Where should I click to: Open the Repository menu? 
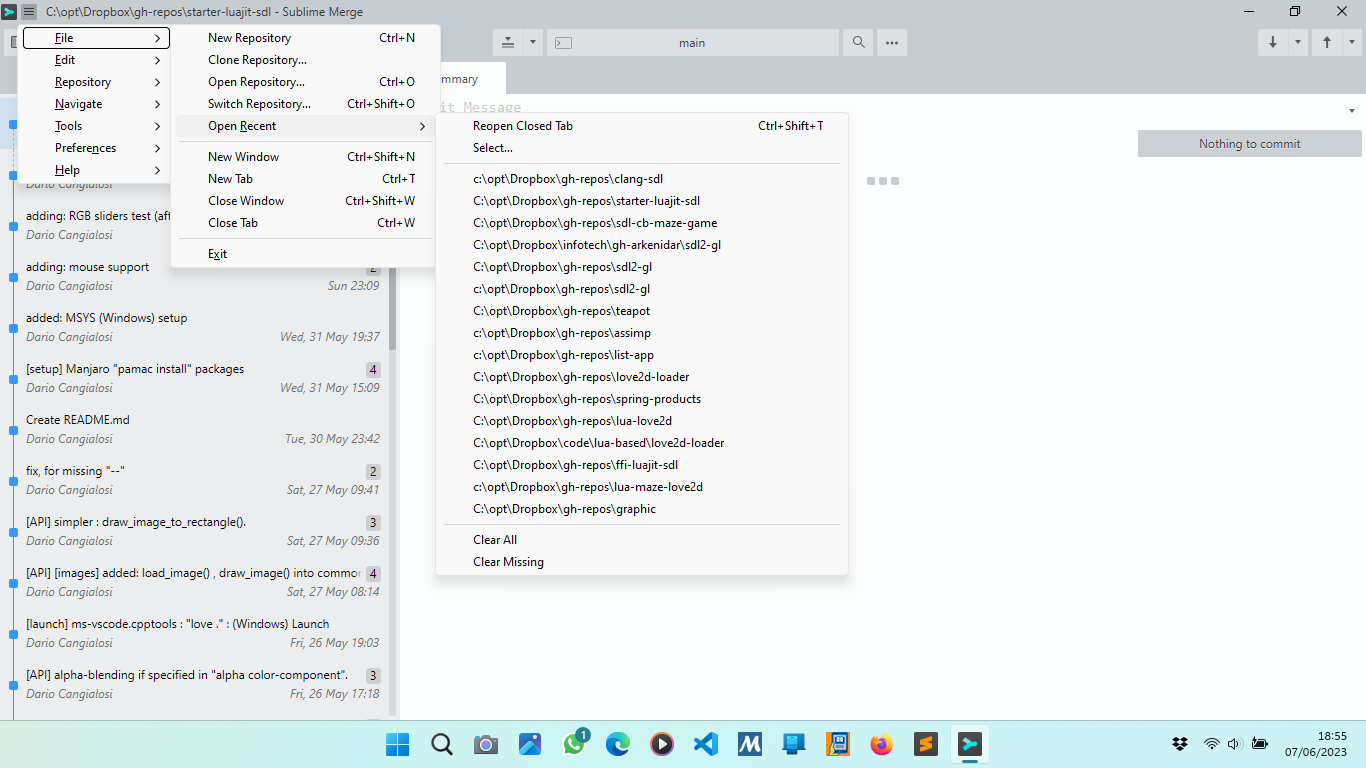point(96,82)
